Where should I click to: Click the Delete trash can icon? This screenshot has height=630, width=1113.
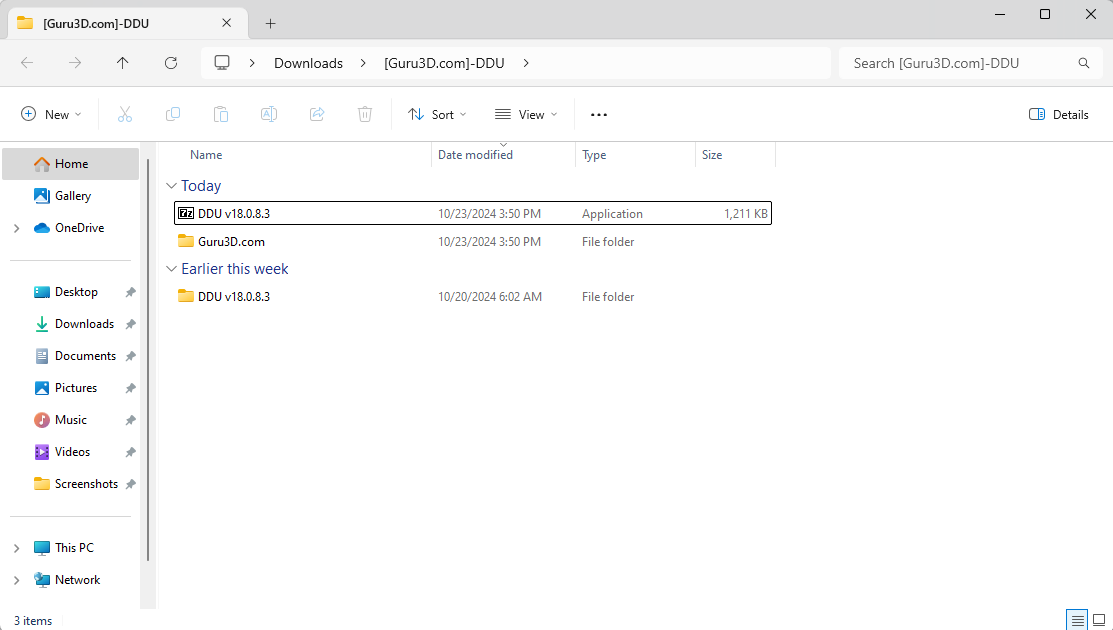click(x=365, y=114)
